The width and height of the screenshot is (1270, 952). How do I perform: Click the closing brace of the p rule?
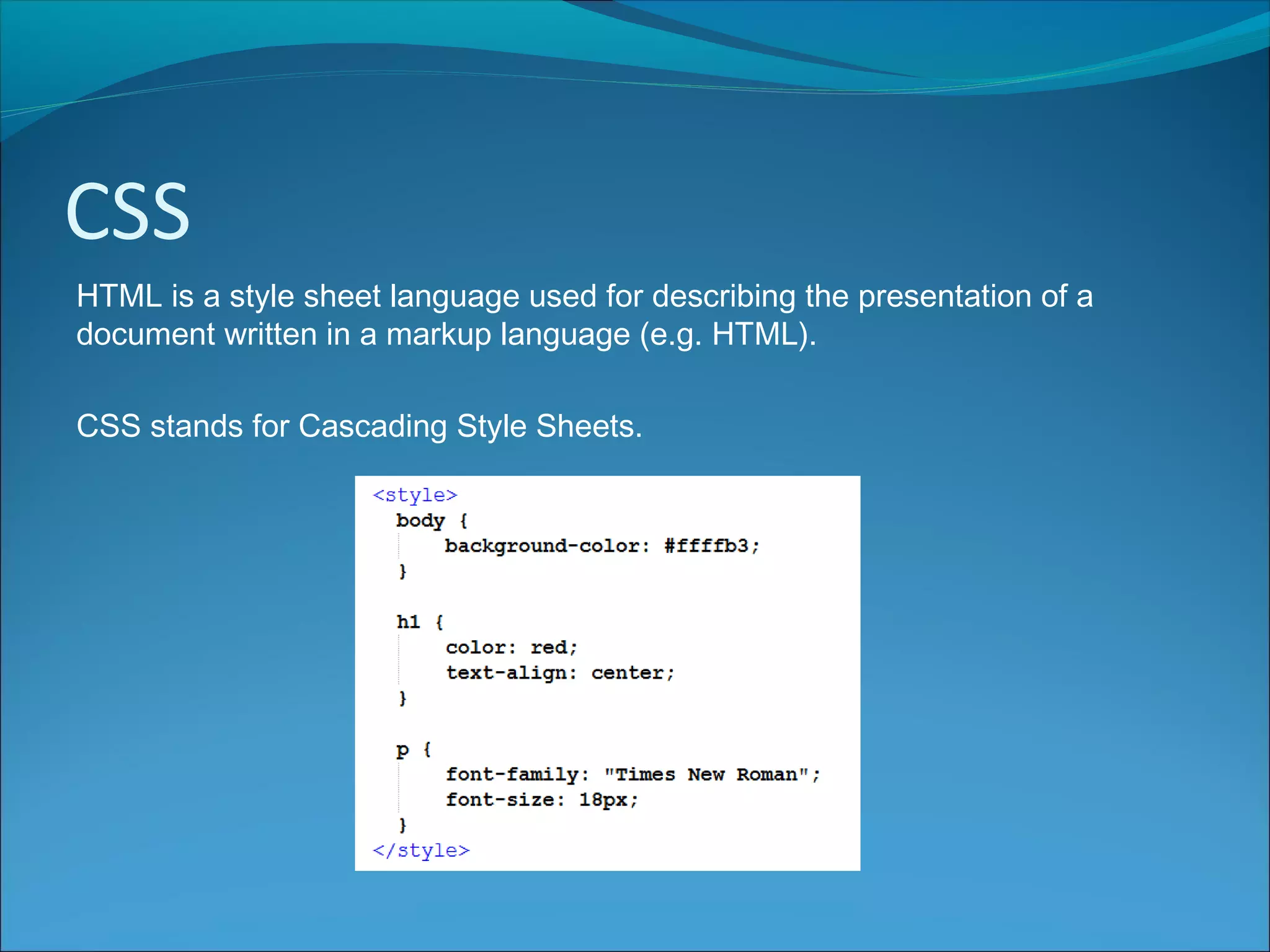402,825
